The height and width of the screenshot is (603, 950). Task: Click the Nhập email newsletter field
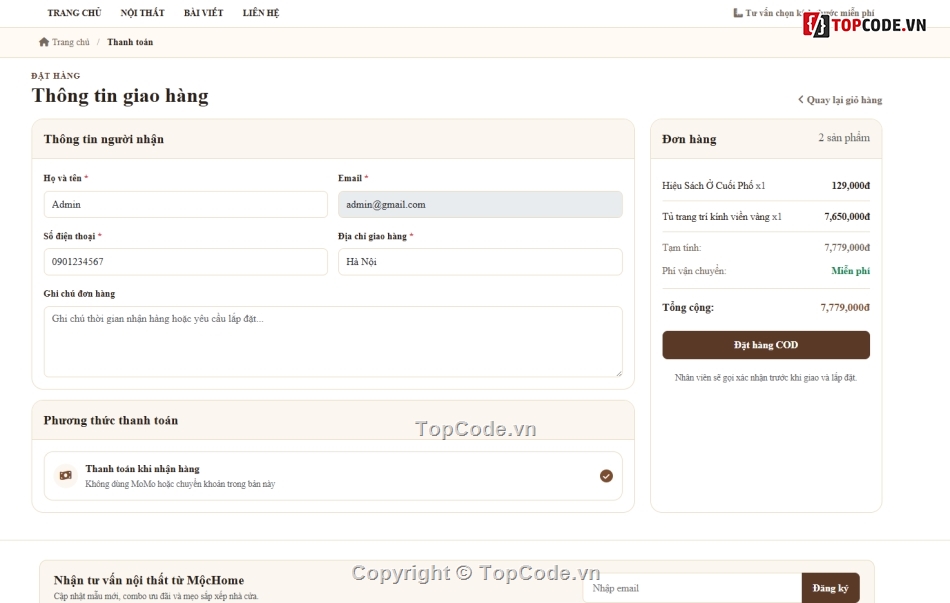(x=692, y=588)
